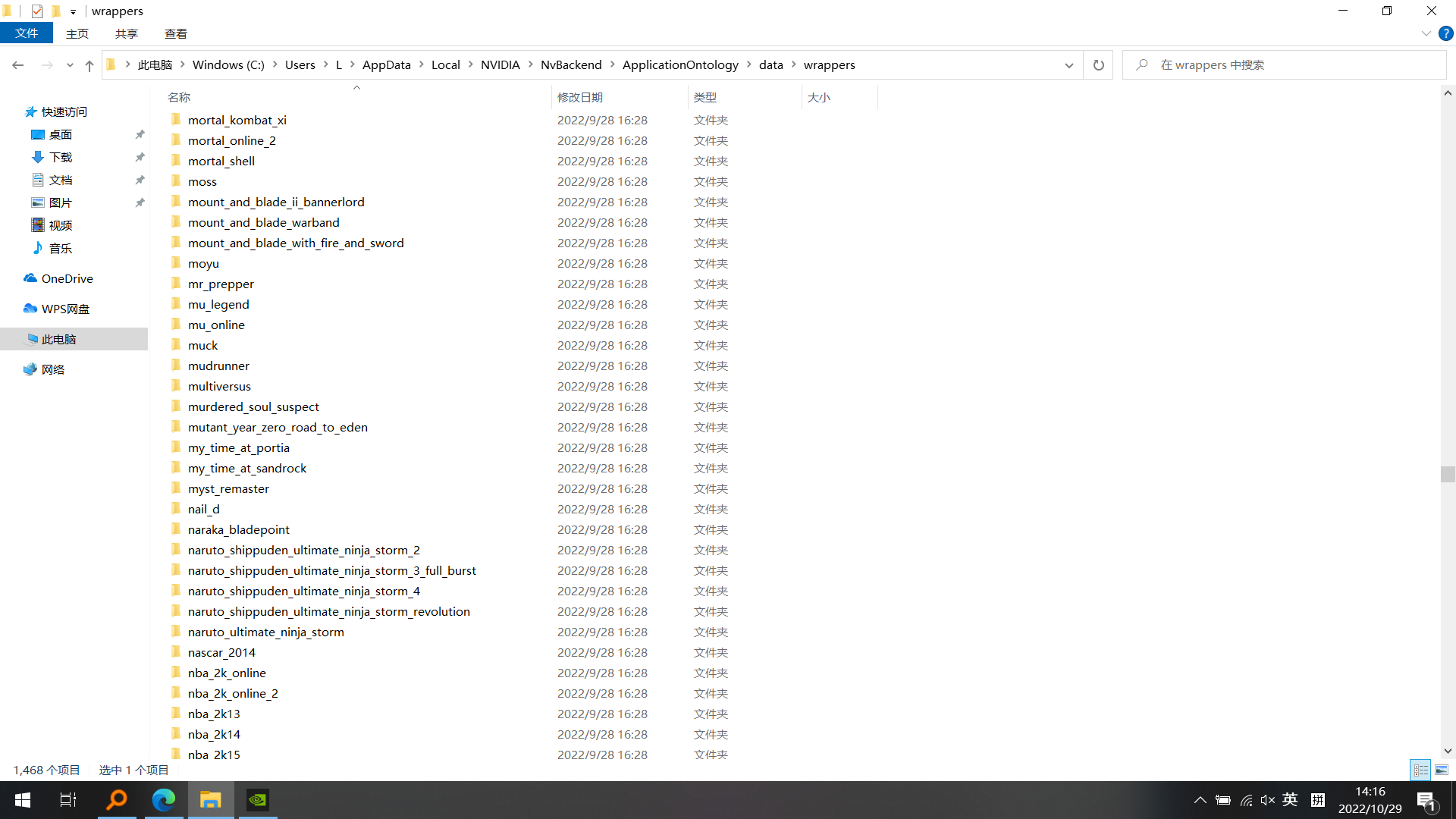Open the input method 英 indicator
1456x819 pixels.
(x=1290, y=800)
